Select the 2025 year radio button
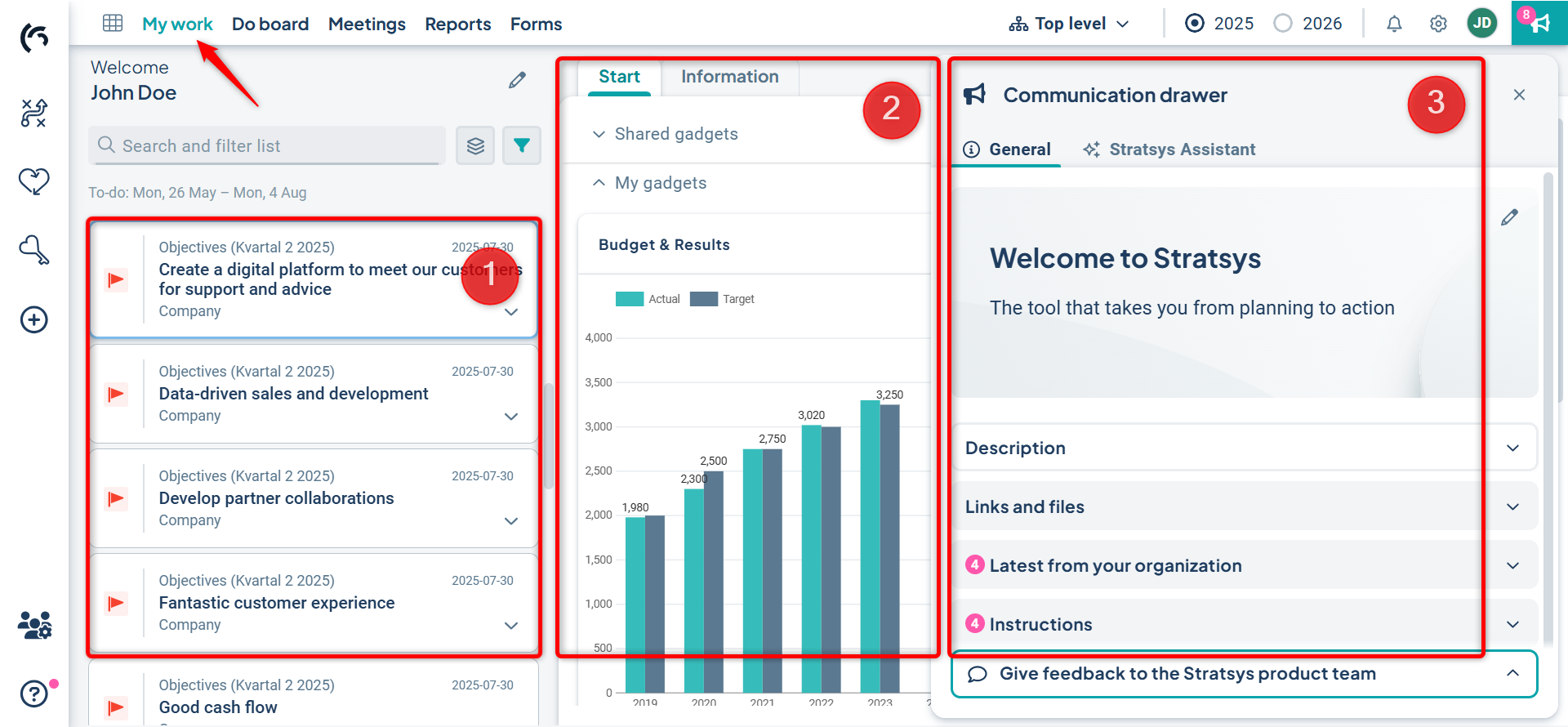 coord(1195,24)
